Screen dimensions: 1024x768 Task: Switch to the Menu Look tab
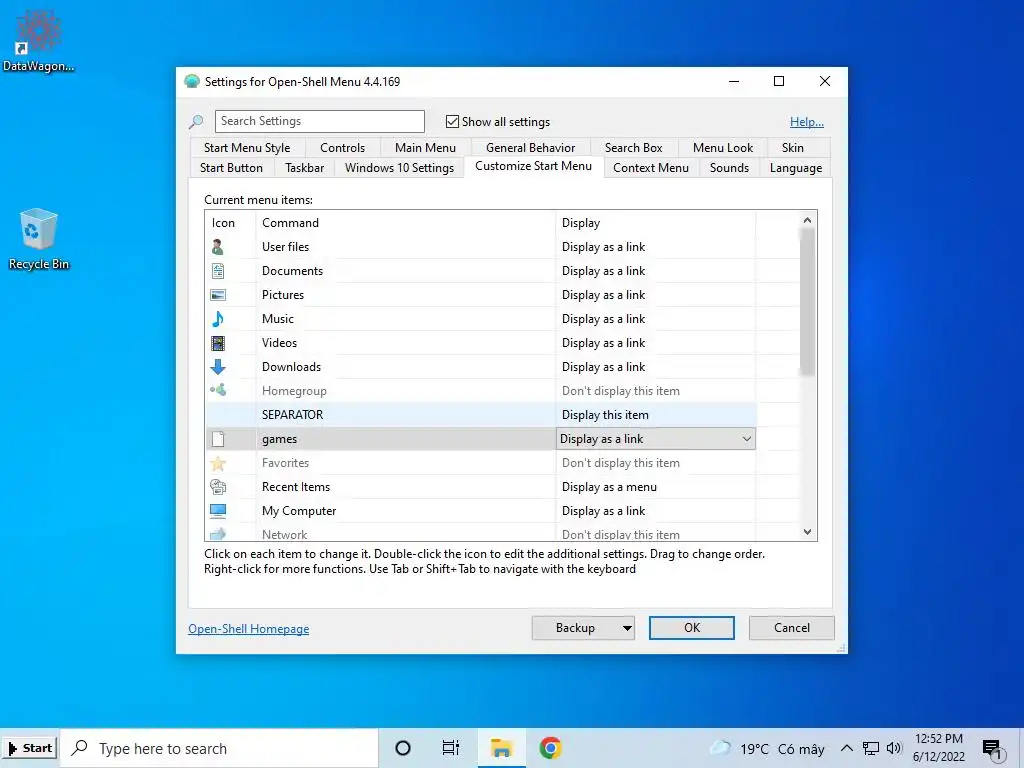pyautogui.click(x=723, y=148)
